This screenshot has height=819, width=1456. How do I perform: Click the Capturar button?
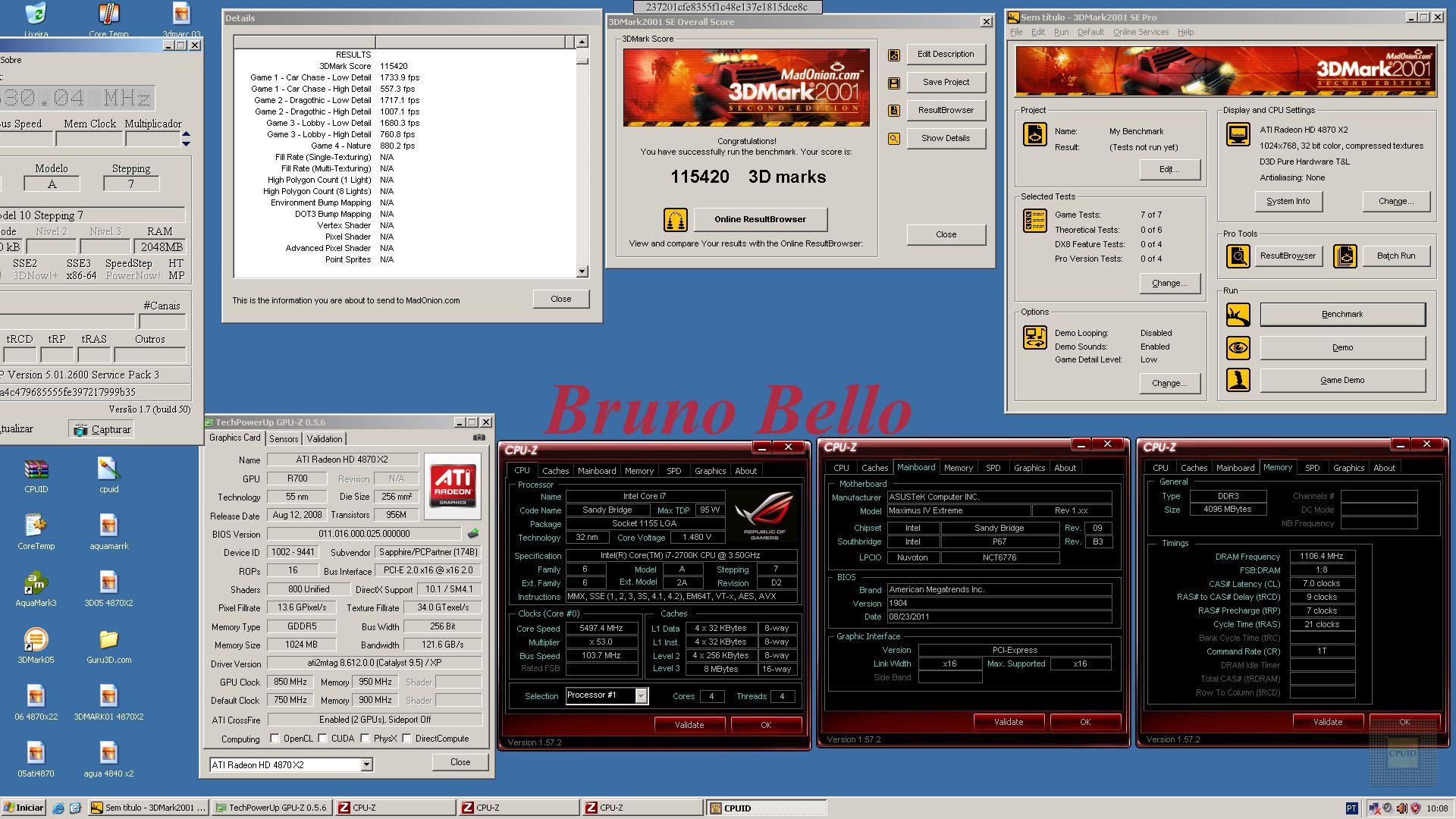tap(101, 429)
